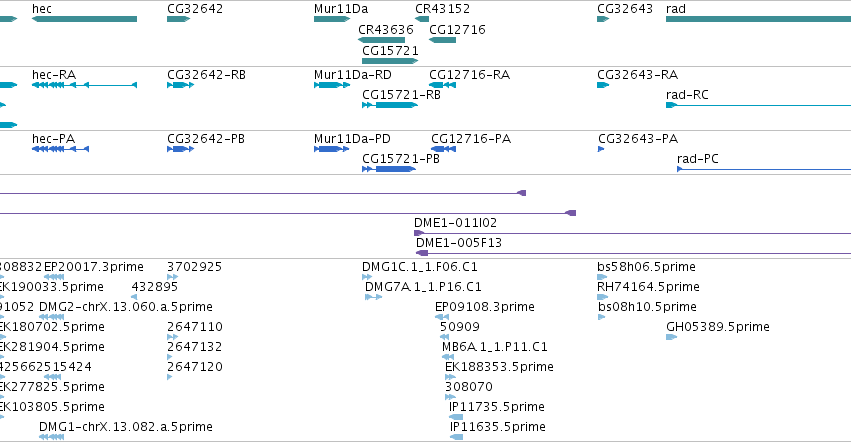Select the CR43636 gene bar
Image resolution: width=851 pixels, height=442 pixels.
pos(382,40)
